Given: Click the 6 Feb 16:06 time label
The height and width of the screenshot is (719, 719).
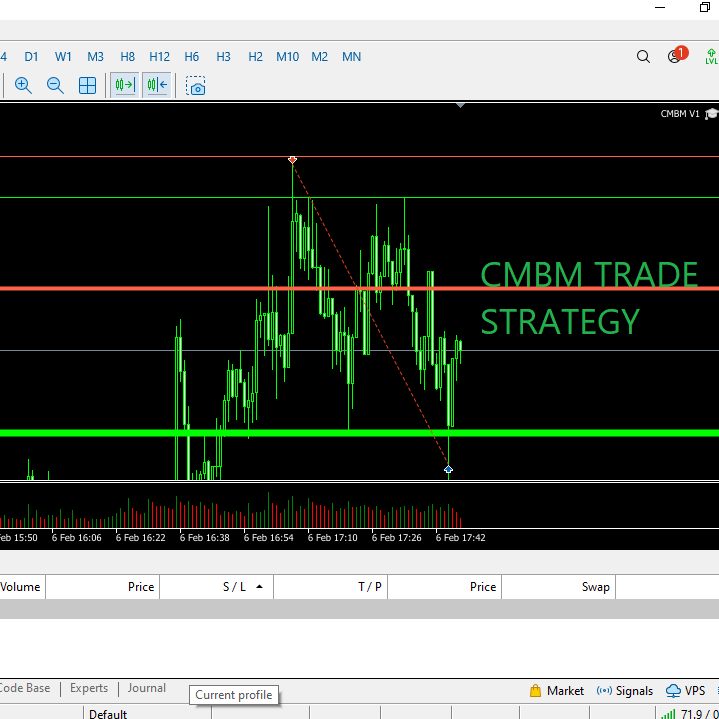Looking at the screenshot, I should pyautogui.click(x=77, y=537).
